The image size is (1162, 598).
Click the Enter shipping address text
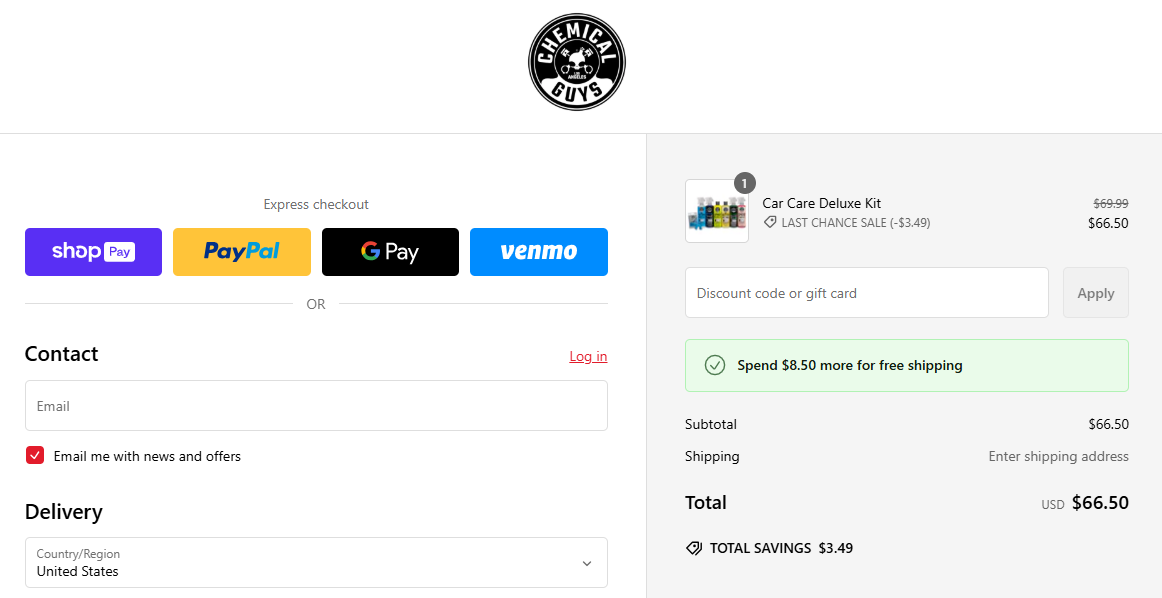[1058, 456]
